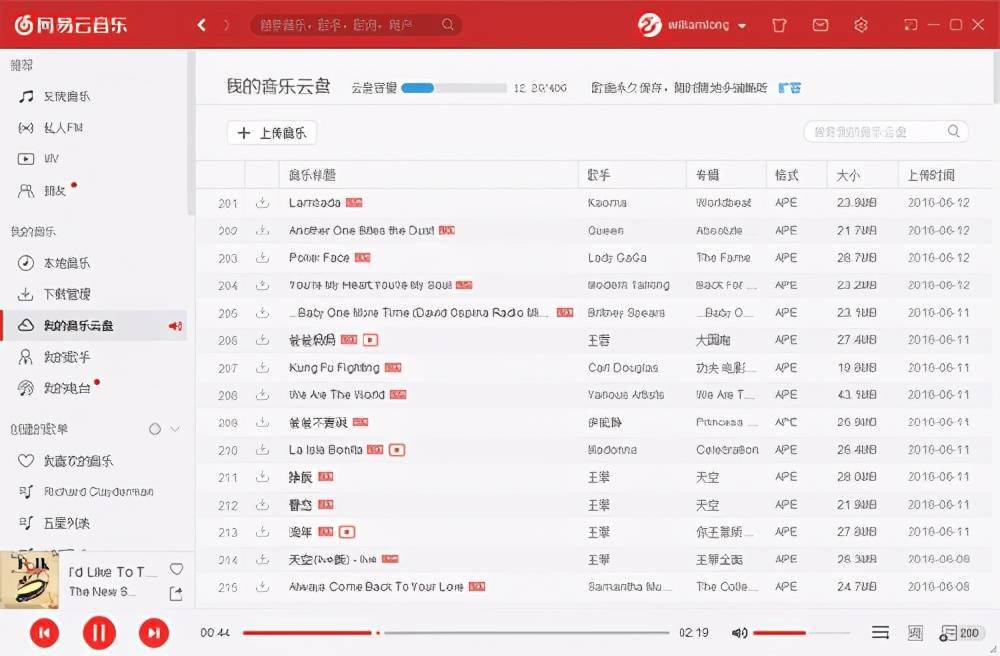Viewport: 1000px width, 656px height.
Task: Open the settings gear in title bar
Action: pyautogui.click(x=860, y=25)
